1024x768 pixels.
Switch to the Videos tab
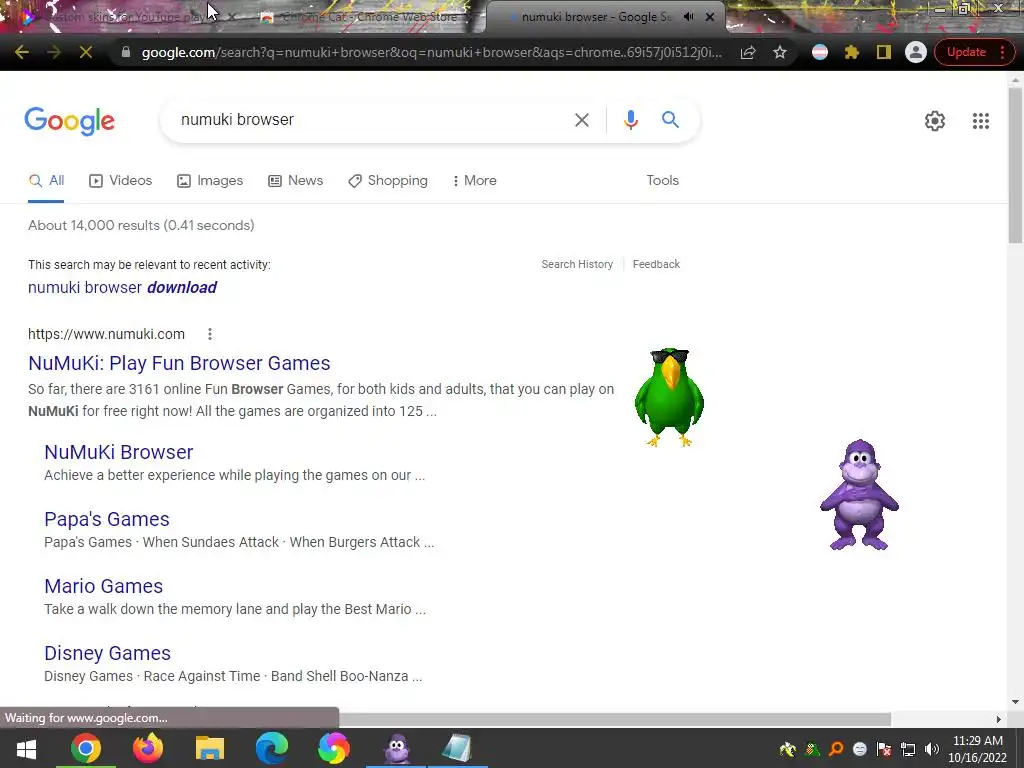click(x=121, y=181)
